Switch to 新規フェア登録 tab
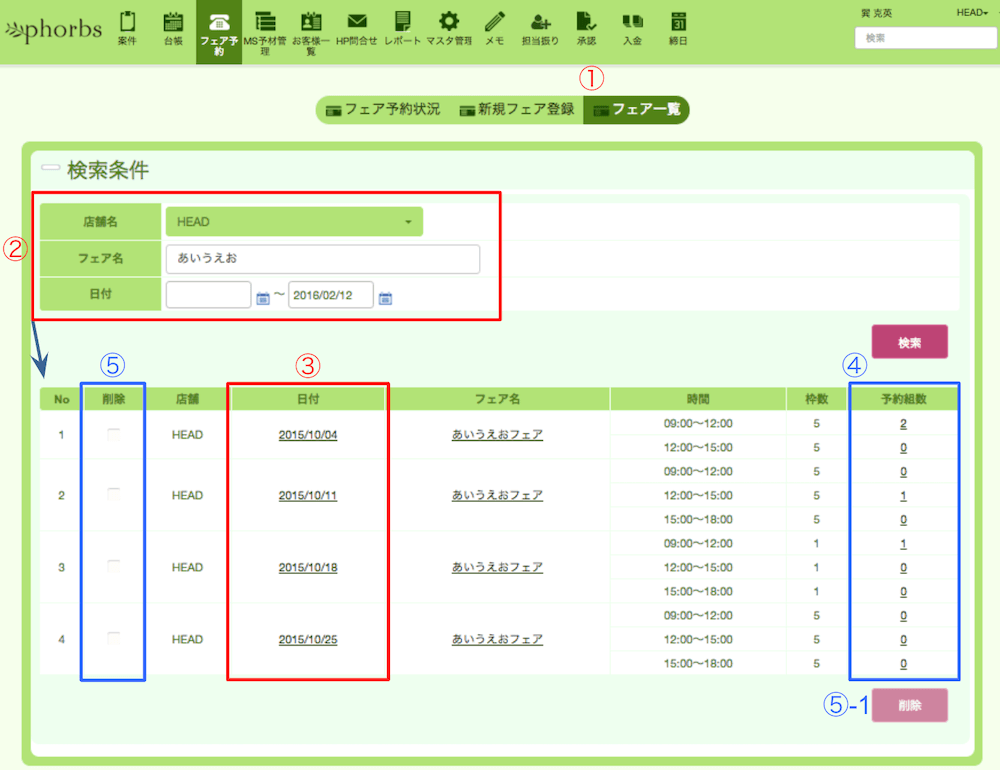The width and height of the screenshot is (1000, 770). point(517,110)
